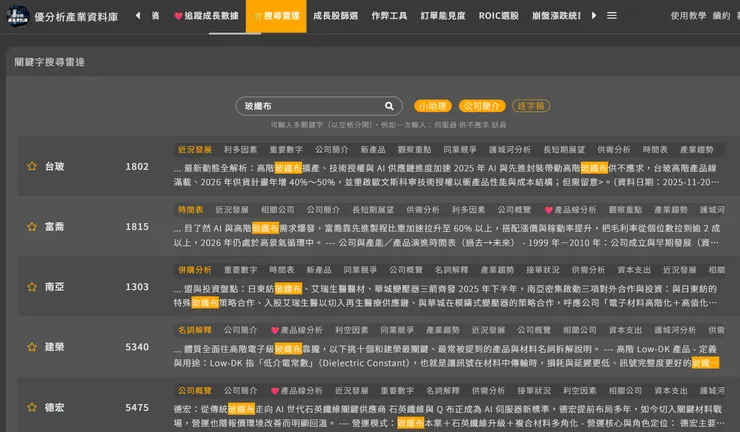This screenshot has height=432, width=740.
Task: Toggle the 小助理 filter pill
Action: click(433, 106)
